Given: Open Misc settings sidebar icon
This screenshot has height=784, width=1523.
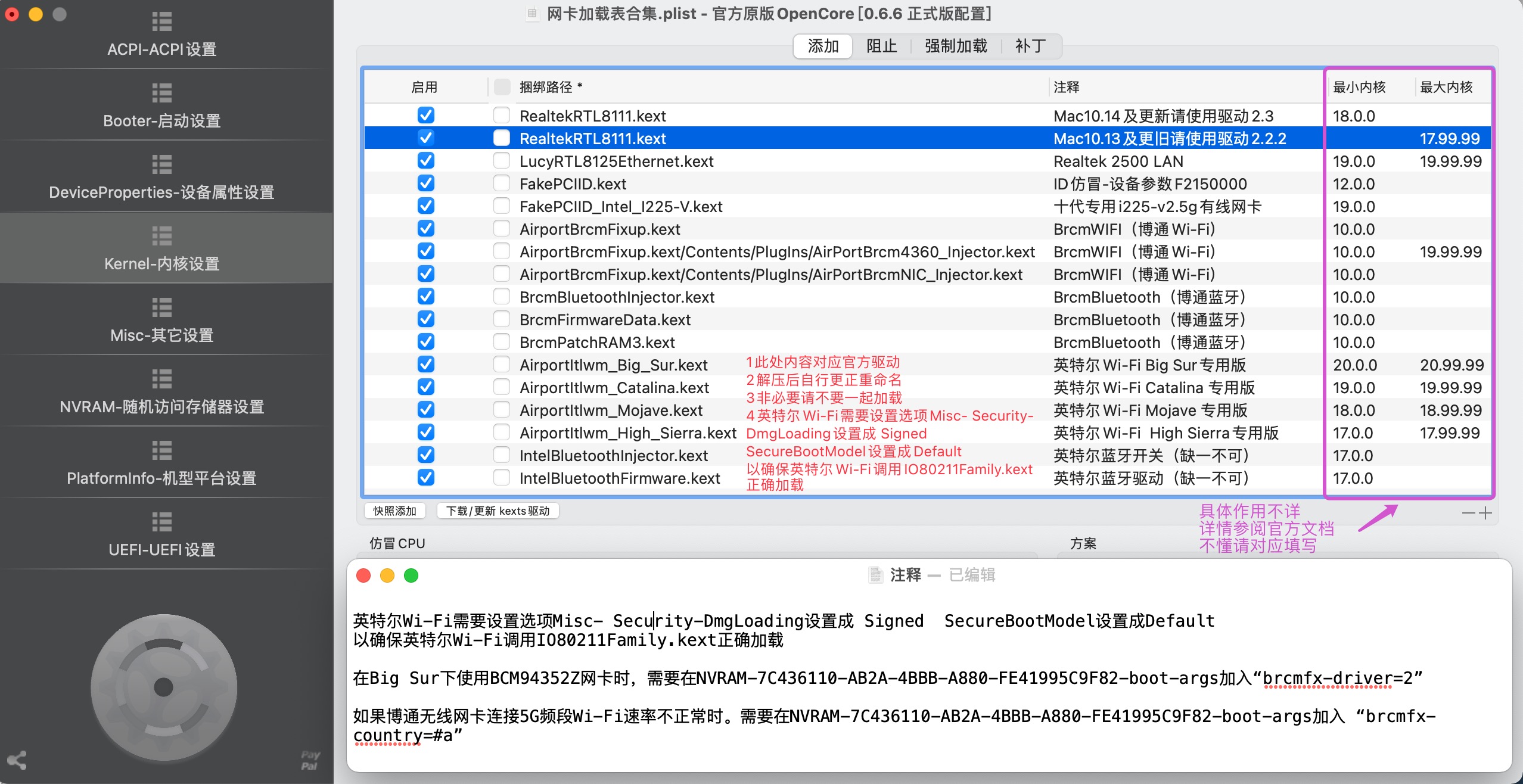Looking at the screenshot, I should click(x=161, y=308).
